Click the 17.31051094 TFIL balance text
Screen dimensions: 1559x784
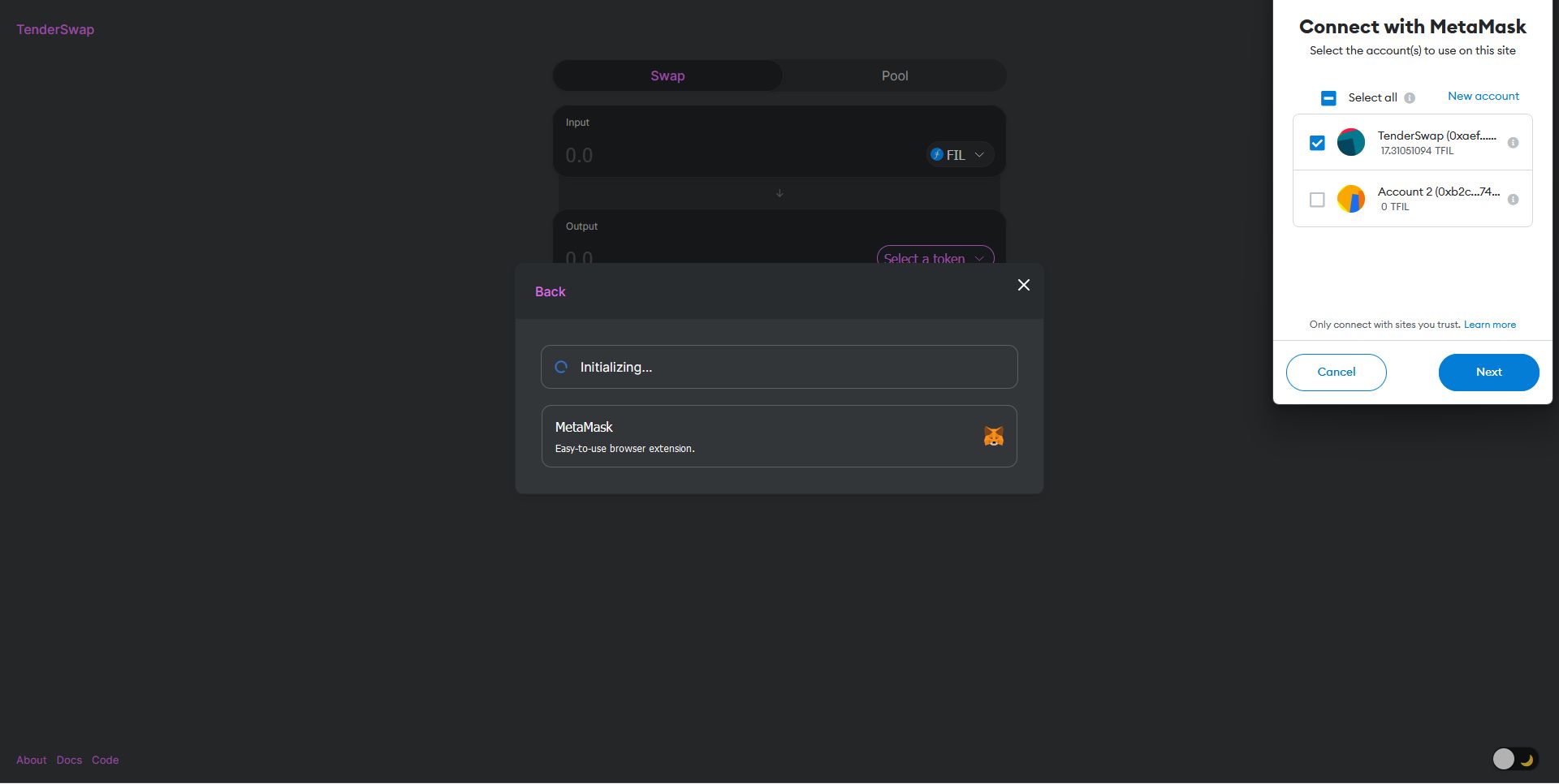pyautogui.click(x=1417, y=151)
